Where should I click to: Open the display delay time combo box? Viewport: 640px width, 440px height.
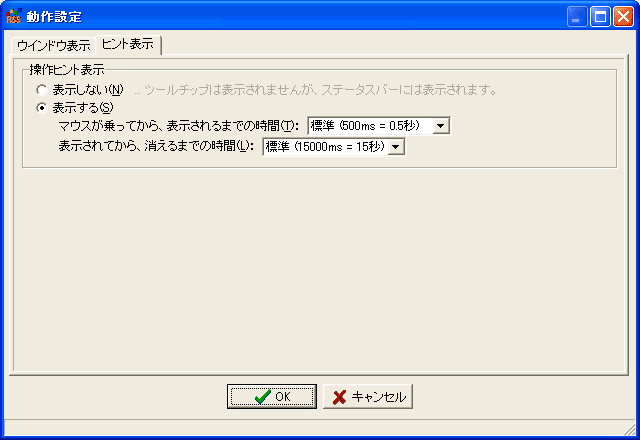tap(379, 126)
